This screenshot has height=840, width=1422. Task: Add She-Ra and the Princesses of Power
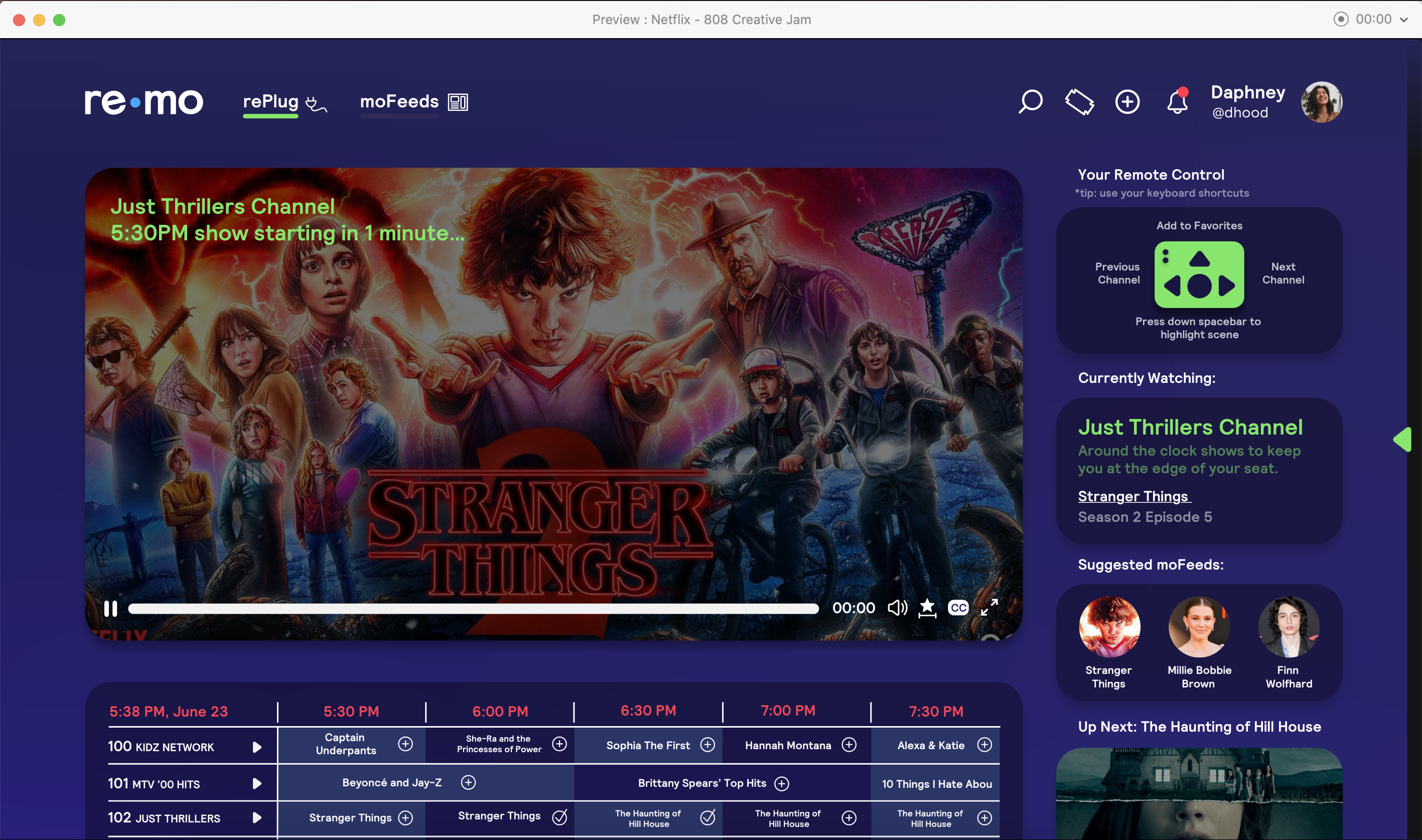click(559, 744)
